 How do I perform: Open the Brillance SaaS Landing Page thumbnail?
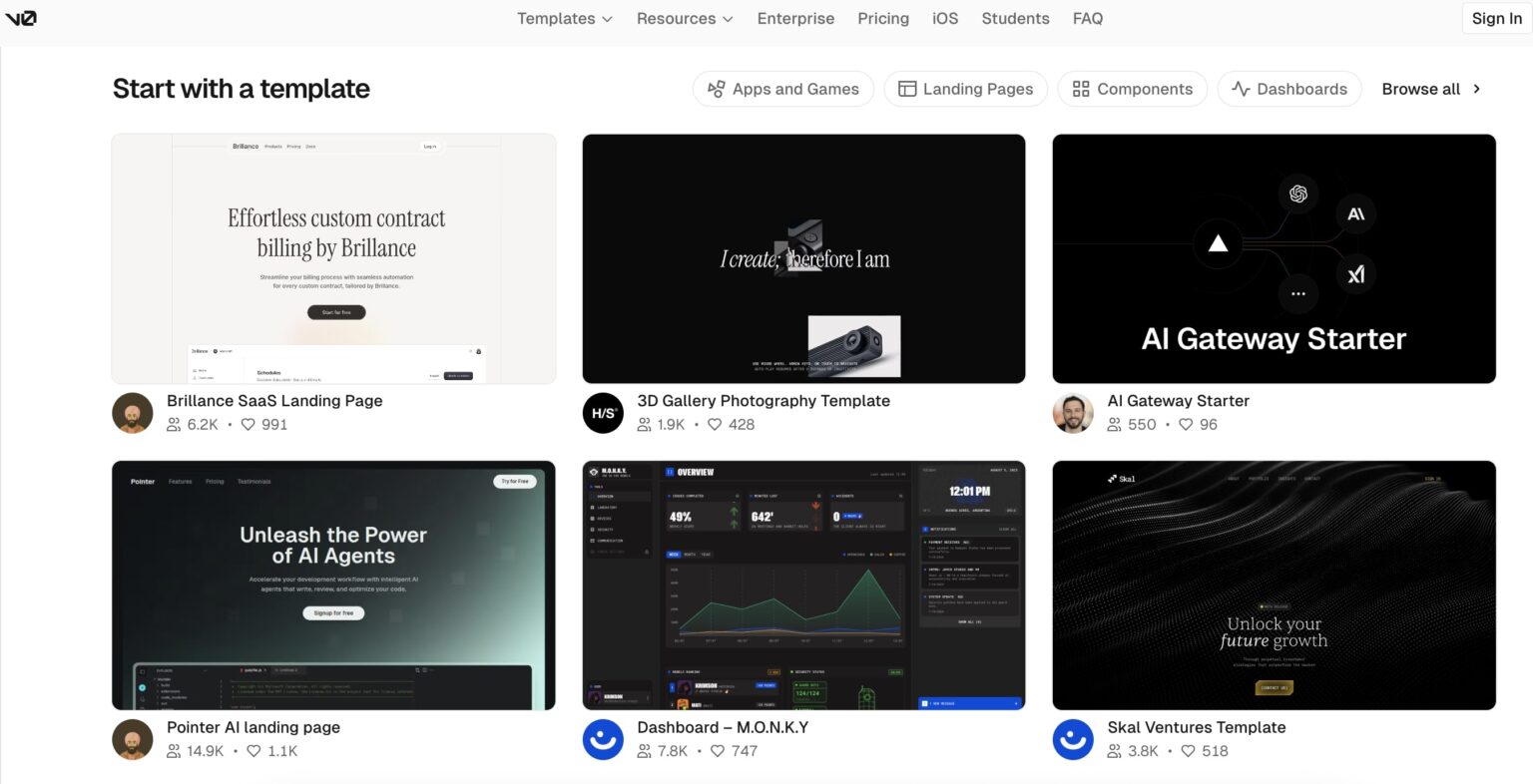pyautogui.click(x=333, y=259)
